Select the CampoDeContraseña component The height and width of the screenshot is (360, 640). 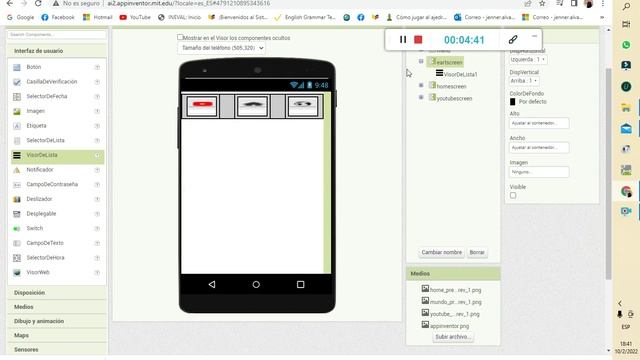tap(52, 184)
